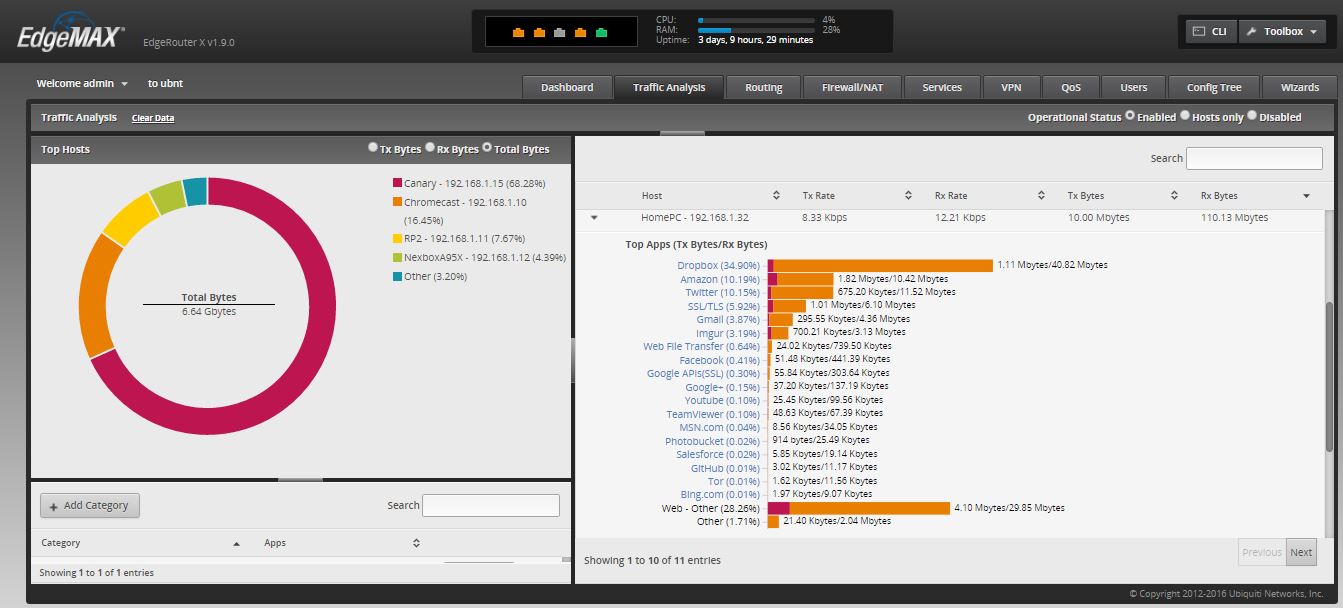
Task: Click the first orange Ethernet port icon
Action: [518, 33]
